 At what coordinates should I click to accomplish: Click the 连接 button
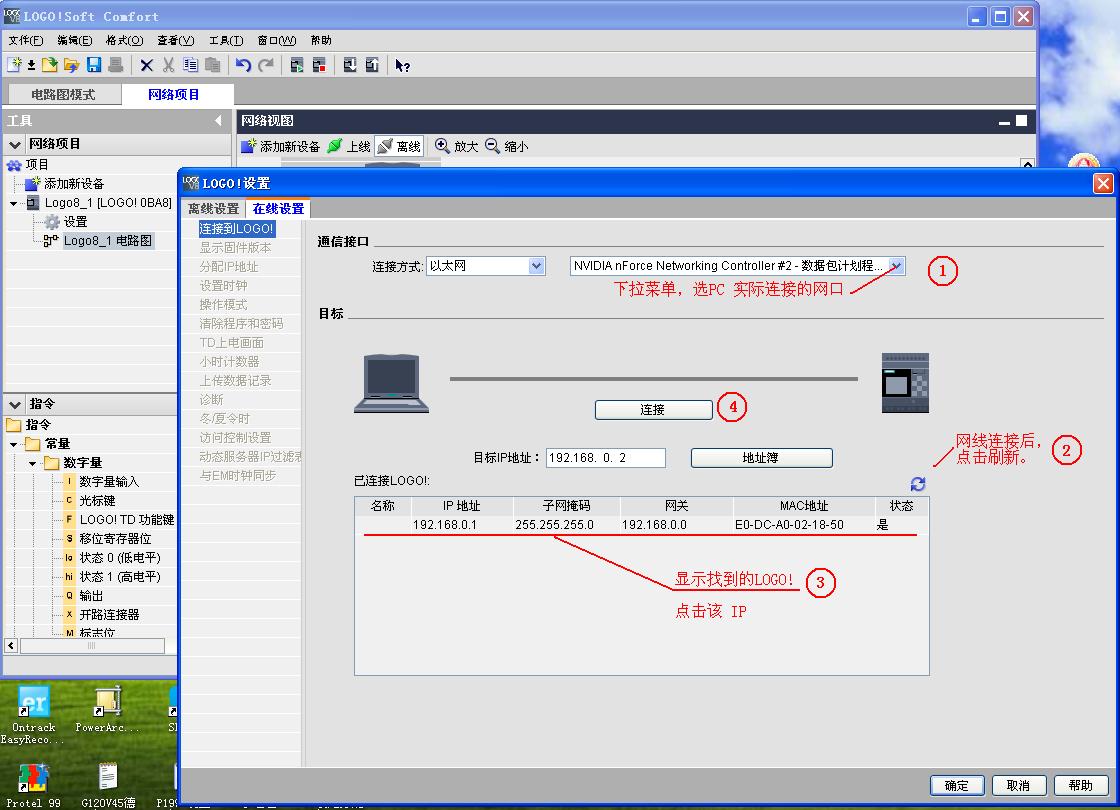[653, 409]
